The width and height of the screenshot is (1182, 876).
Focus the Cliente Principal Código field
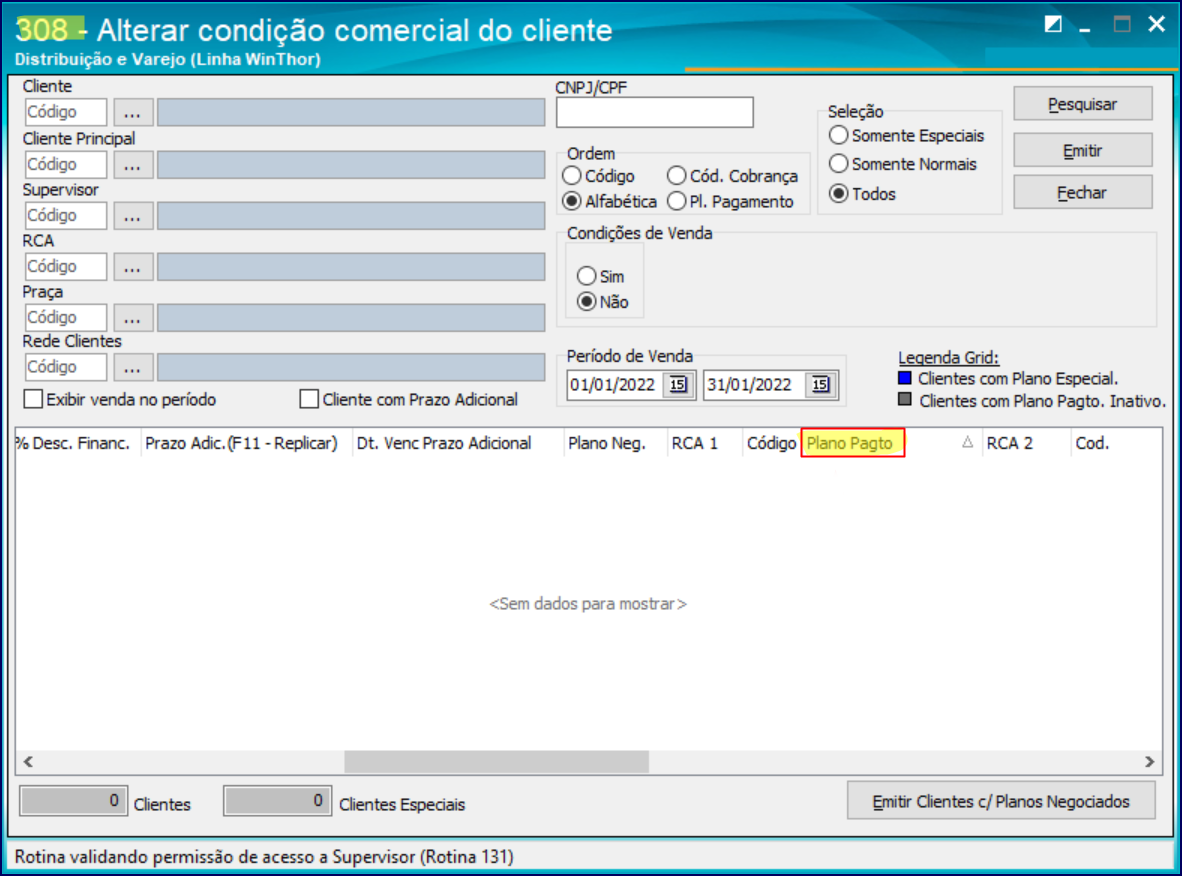tap(66, 164)
